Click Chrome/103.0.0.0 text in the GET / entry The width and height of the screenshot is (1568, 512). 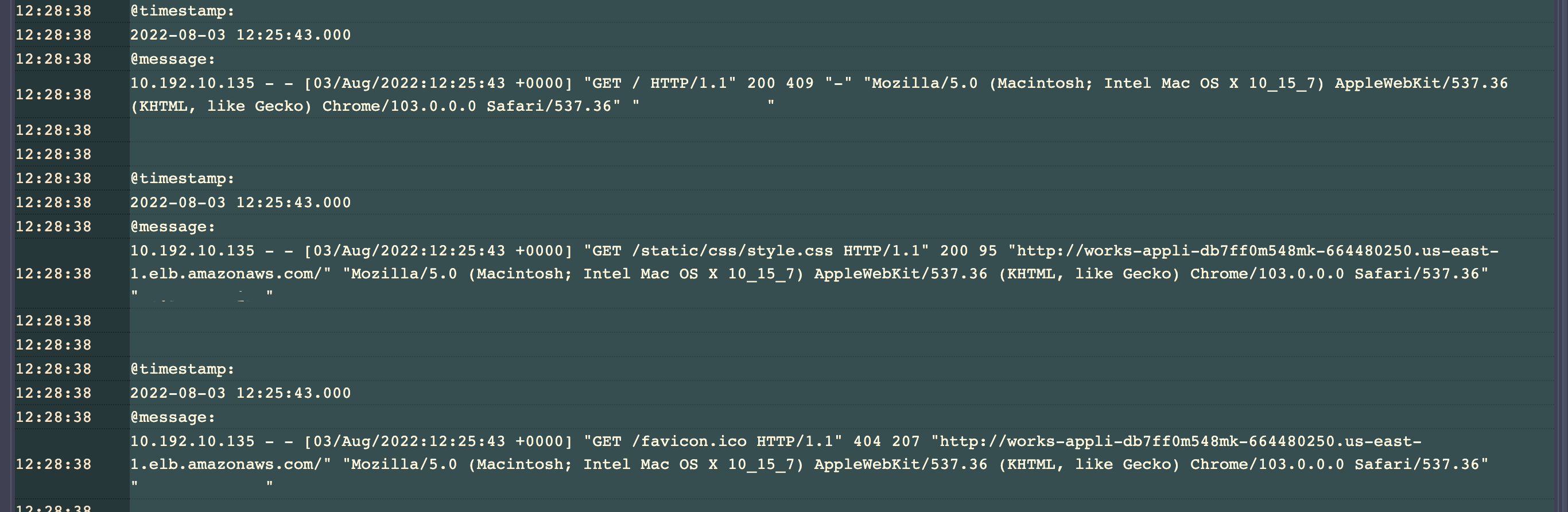[x=399, y=106]
